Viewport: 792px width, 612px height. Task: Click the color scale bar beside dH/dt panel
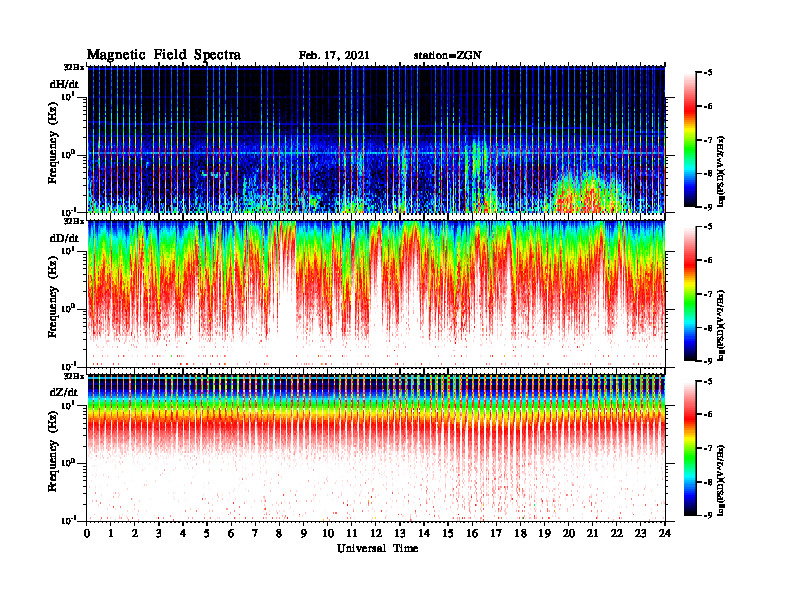coord(690,140)
